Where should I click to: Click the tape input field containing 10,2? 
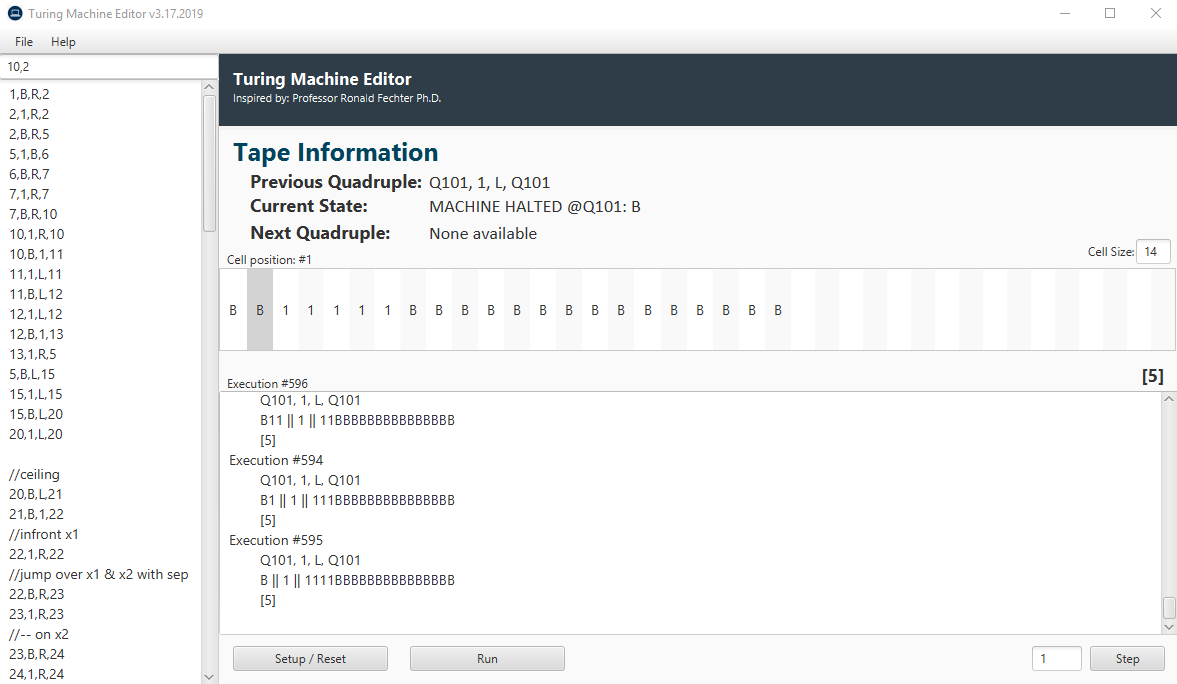pyautogui.click(x=109, y=67)
